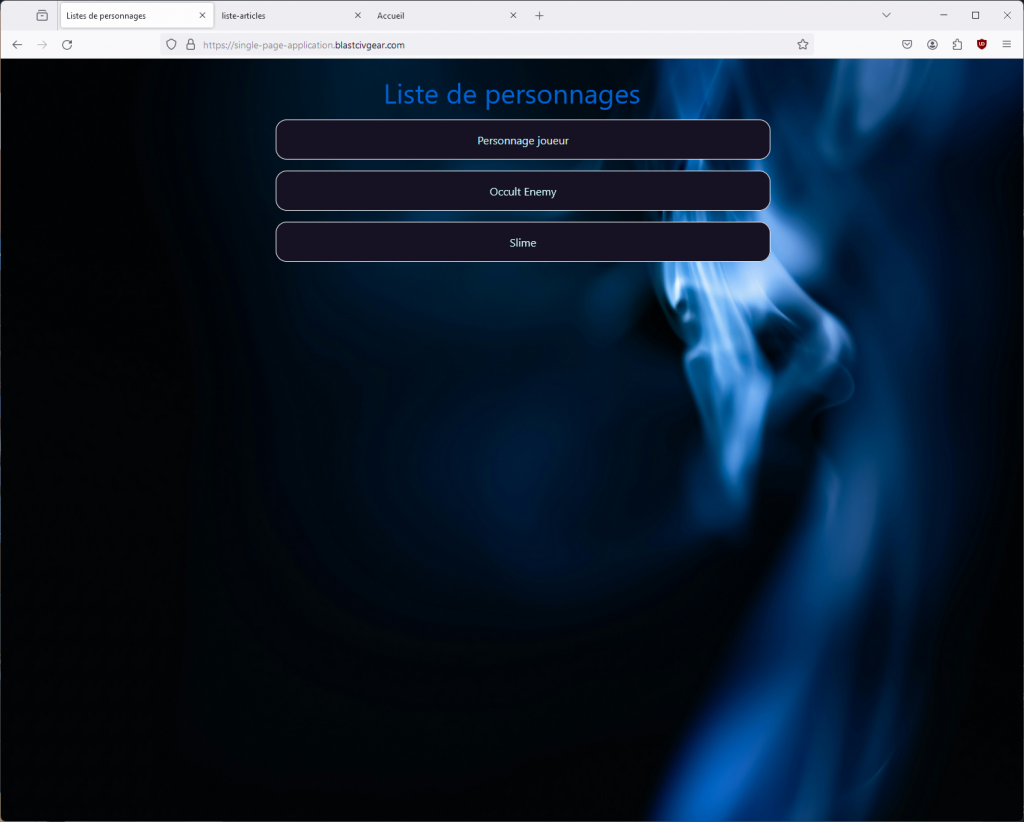Image resolution: width=1024 pixels, height=822 pixels.
Task: Go back to the previous page
Action: click(x=17, y=44)
